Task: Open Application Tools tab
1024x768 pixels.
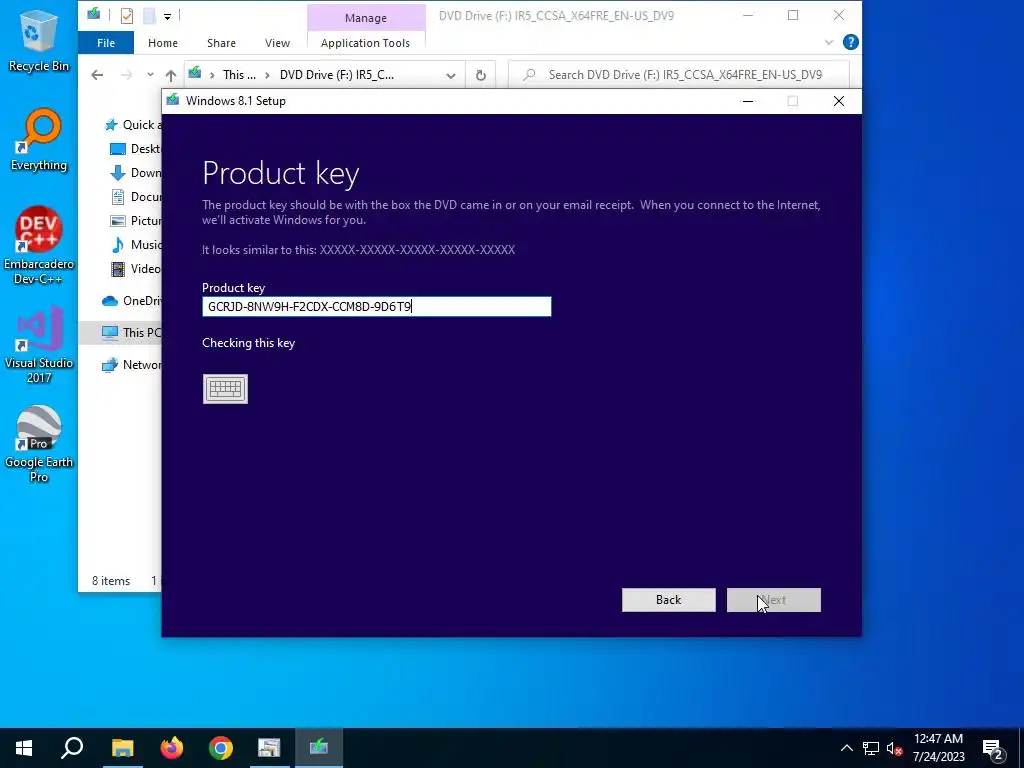Action: click(366, 43)
